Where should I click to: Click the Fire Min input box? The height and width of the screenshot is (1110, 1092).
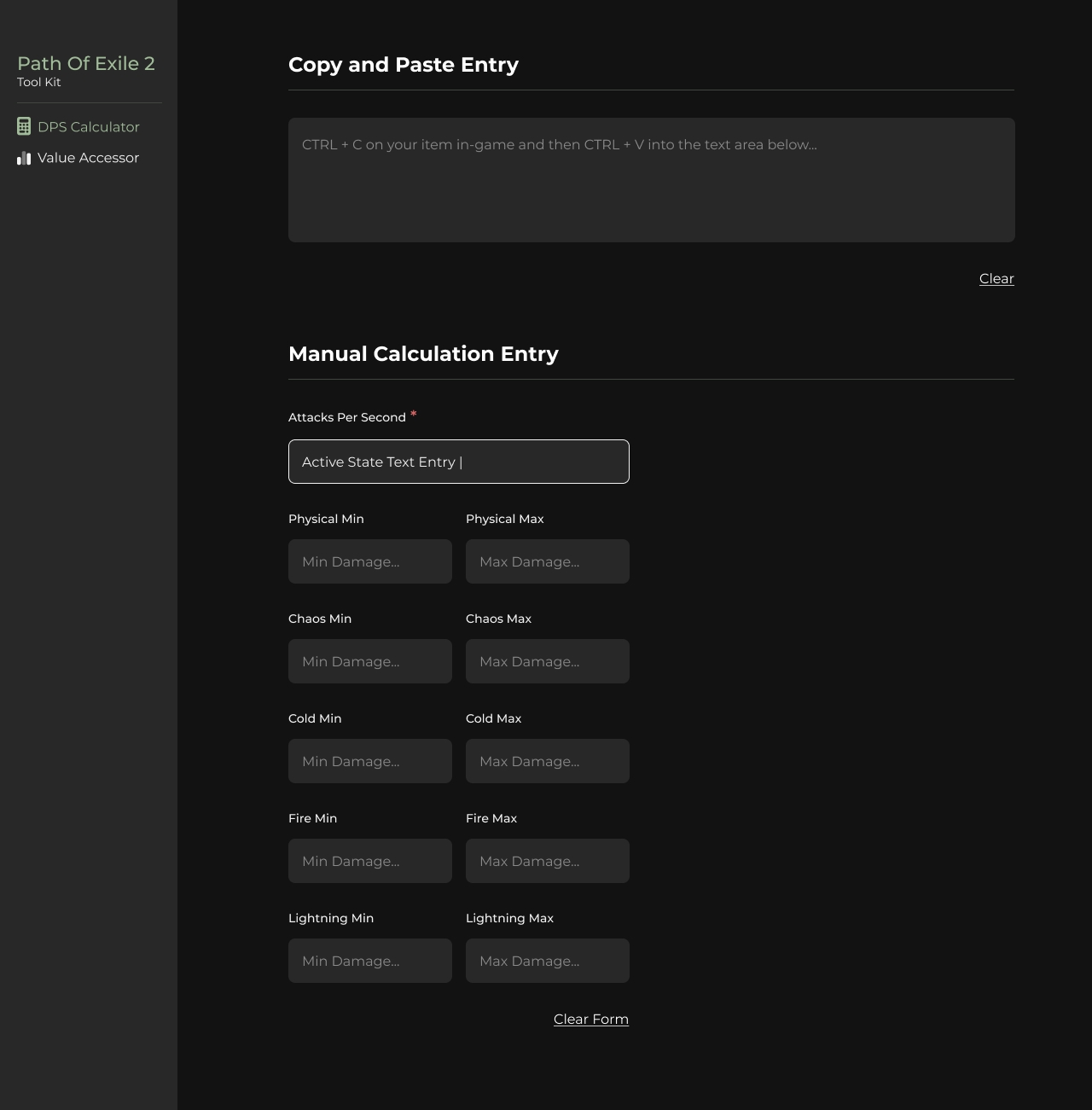370,861
